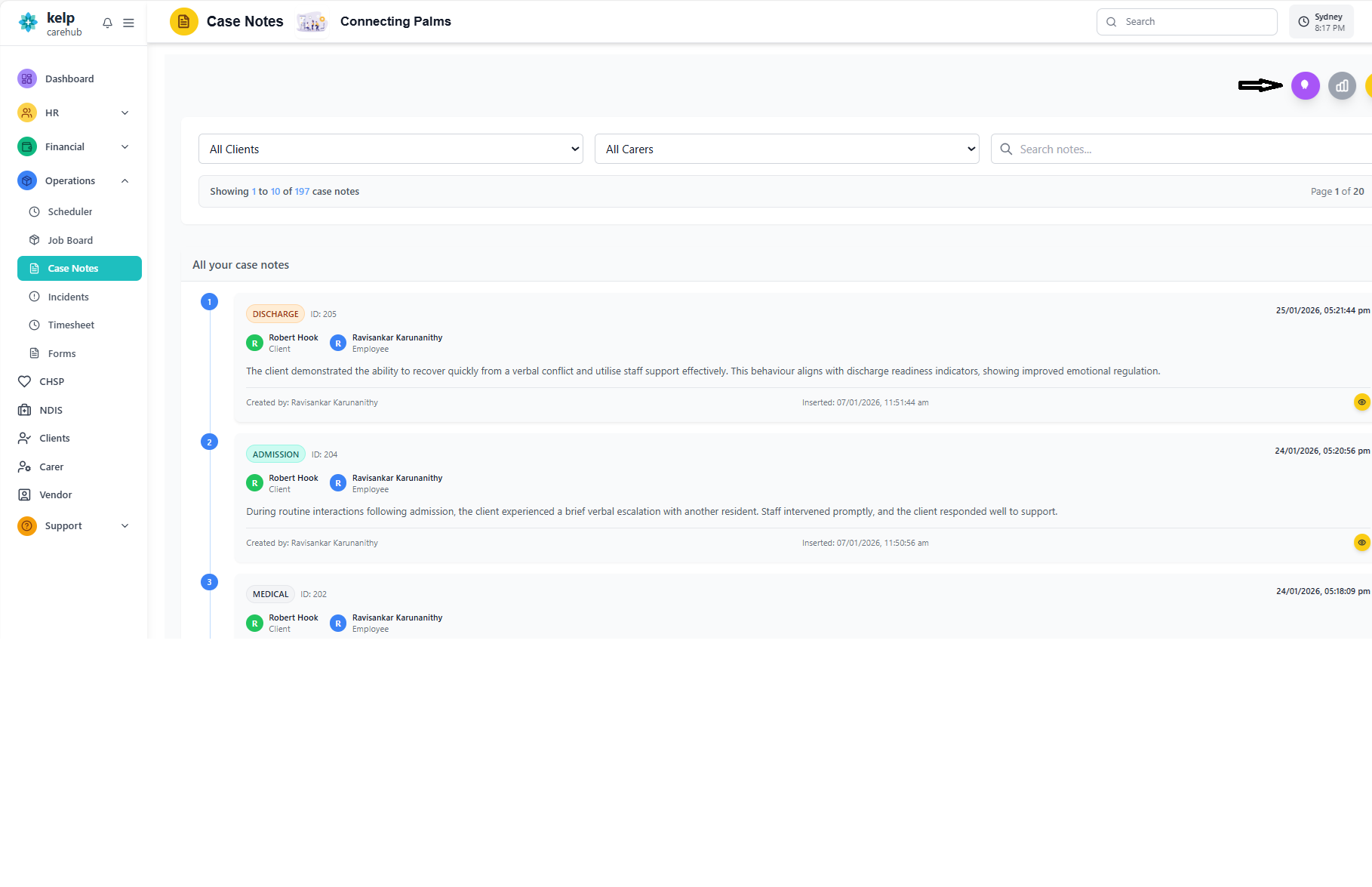This screenshot has height=887, width=1372.
Task: Open the Scheduler from the Operations menu
Action: [x=69, y=211]
